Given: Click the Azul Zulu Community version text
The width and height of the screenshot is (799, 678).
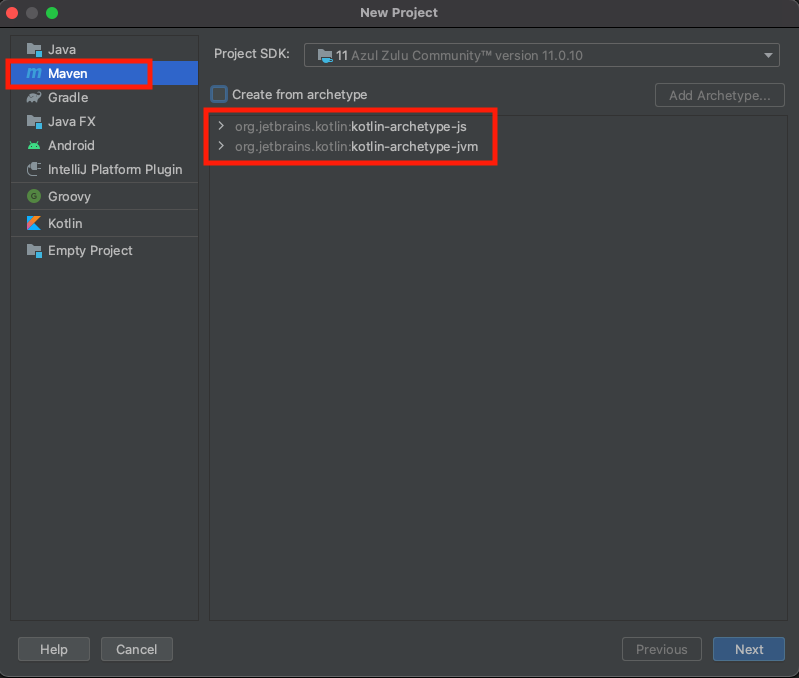Looking at the screenshot, I should pyautogui.click(x=466, y=56).
